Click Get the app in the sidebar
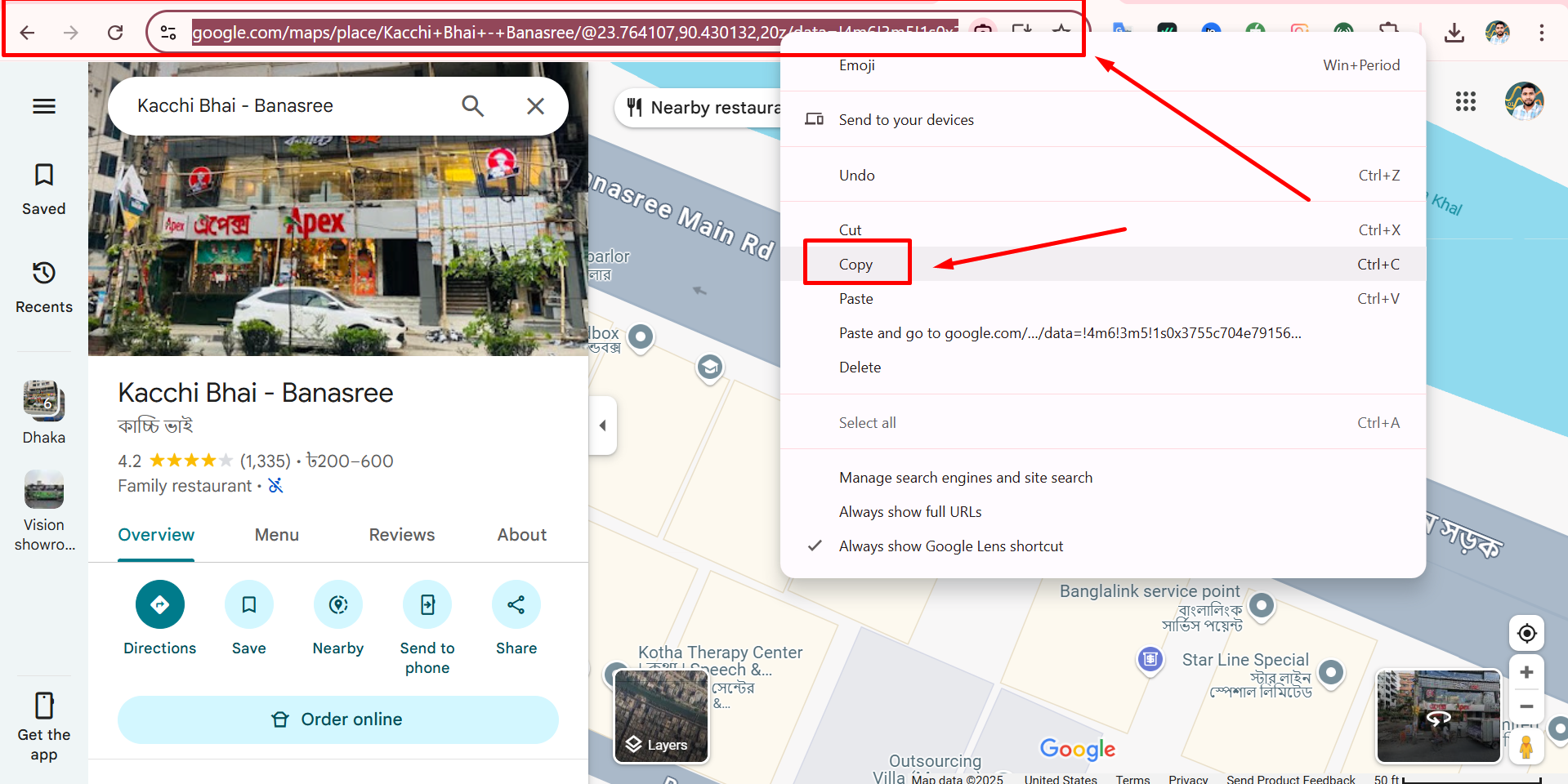Image resolution: width=1568 pixels, height=784 pixels. [44, 727]
